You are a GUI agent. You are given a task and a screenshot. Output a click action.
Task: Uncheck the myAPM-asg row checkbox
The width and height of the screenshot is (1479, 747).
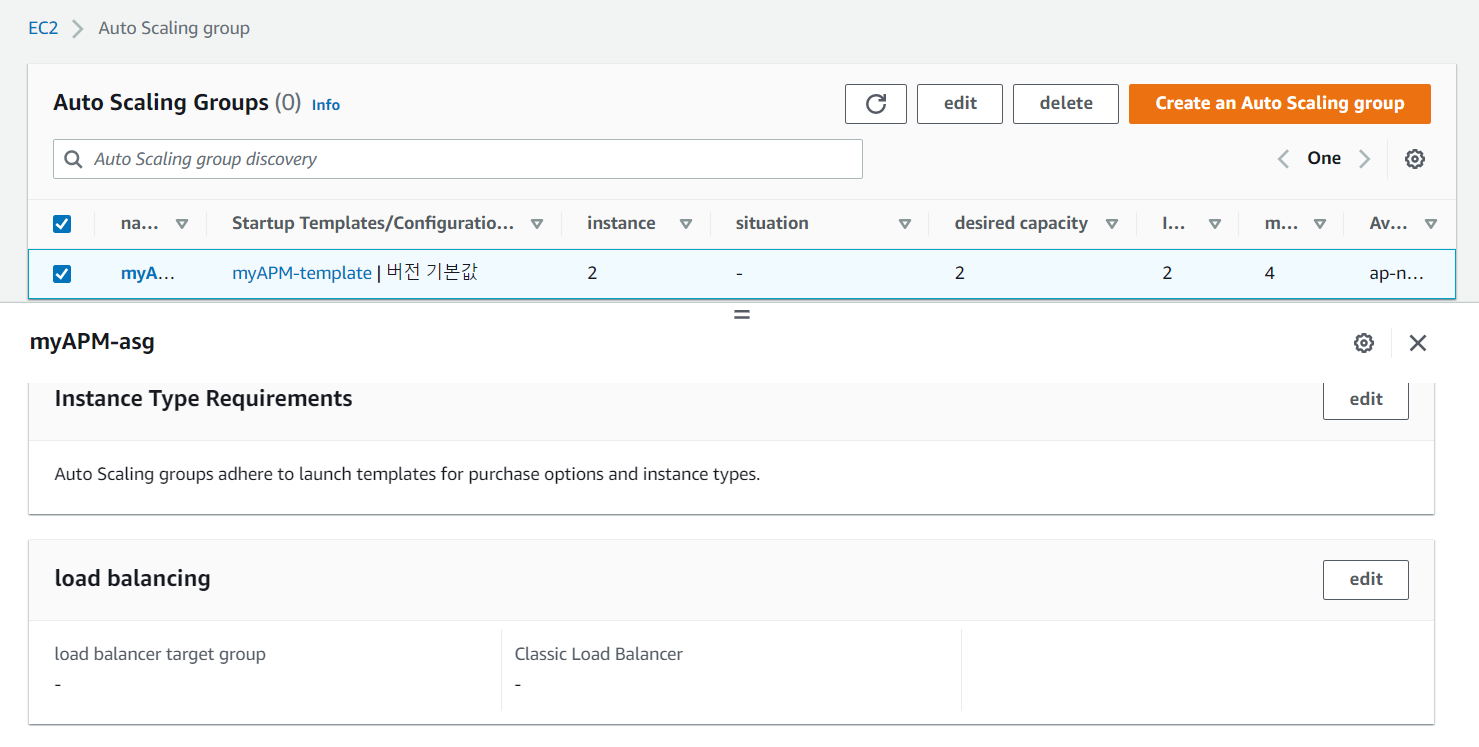click(x=62, y=273)
